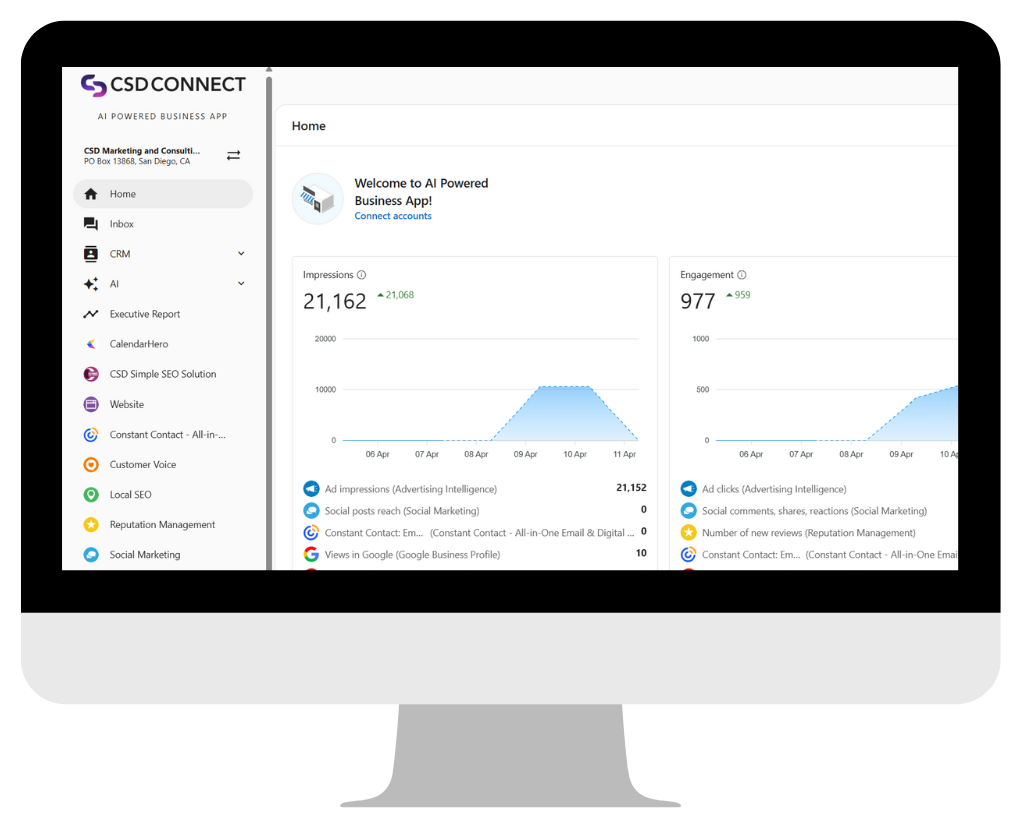Click the Home icon in sidebar
The width and height of the screenshot is (1024, 814).
pos(91,194)
